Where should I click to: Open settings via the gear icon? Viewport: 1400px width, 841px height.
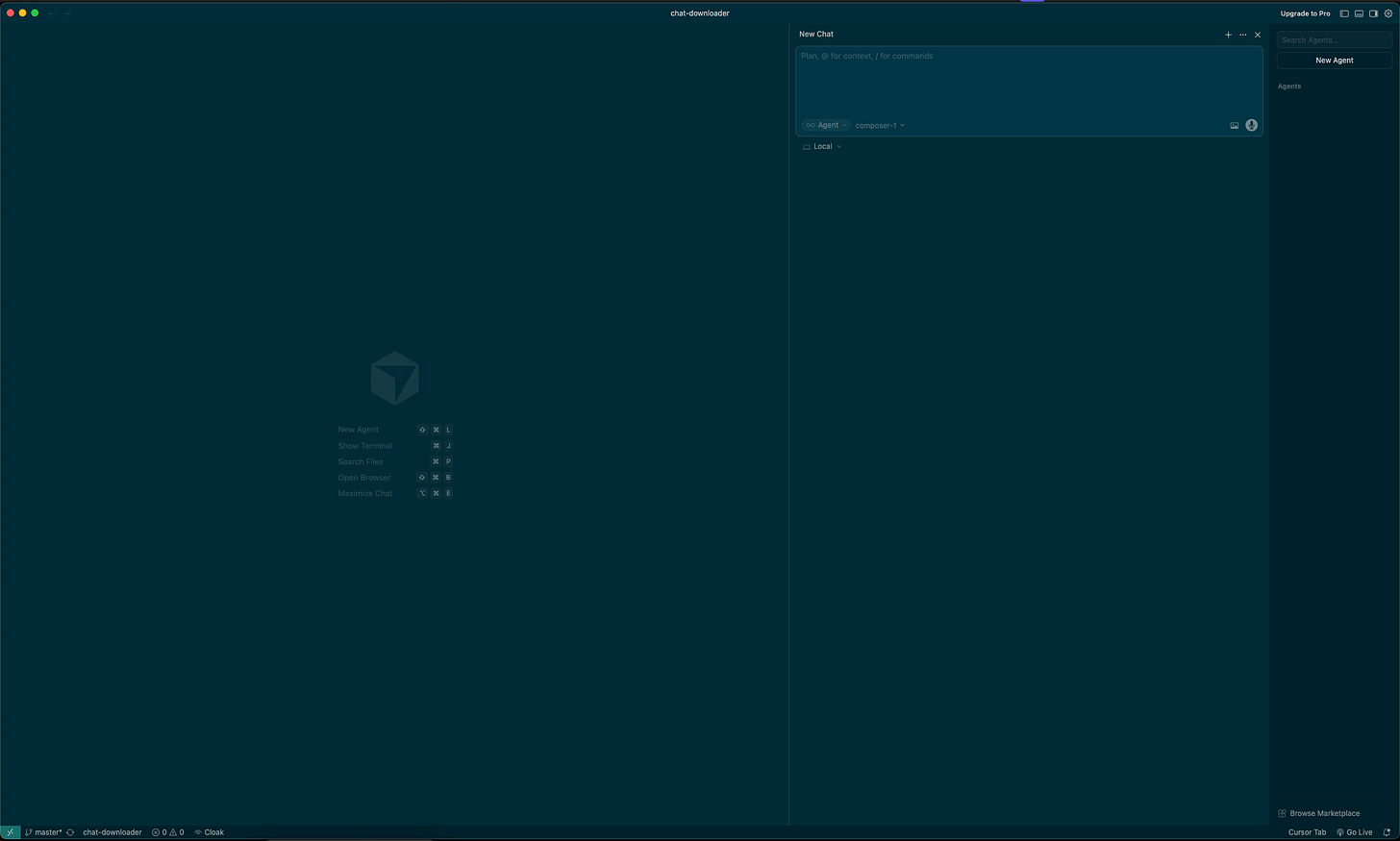click(x=1387, y=13)
